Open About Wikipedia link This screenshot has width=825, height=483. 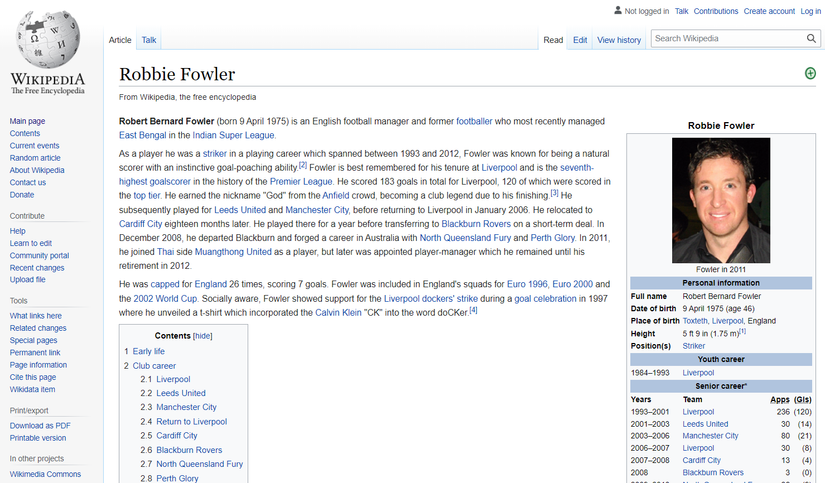[x=37, y=170]
